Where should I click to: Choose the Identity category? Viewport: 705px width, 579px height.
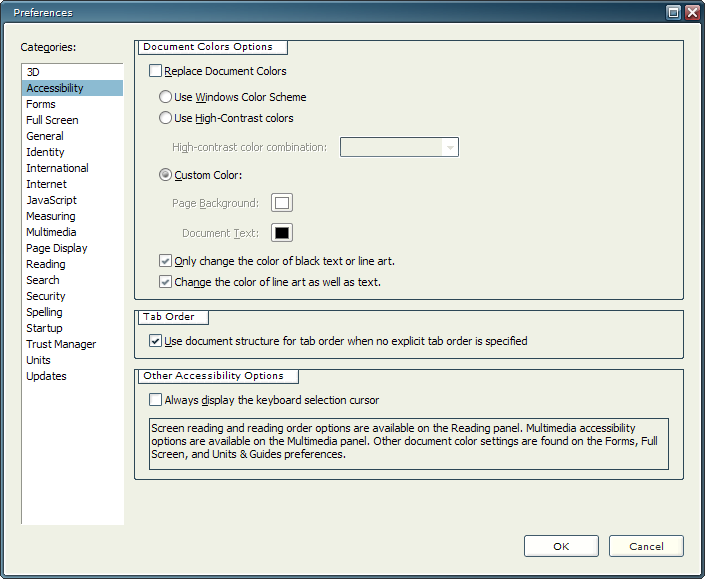[72, 152]
